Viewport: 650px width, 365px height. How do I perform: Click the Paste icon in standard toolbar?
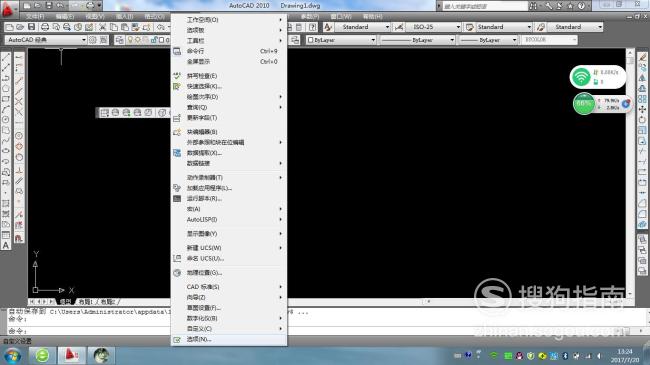124,27
